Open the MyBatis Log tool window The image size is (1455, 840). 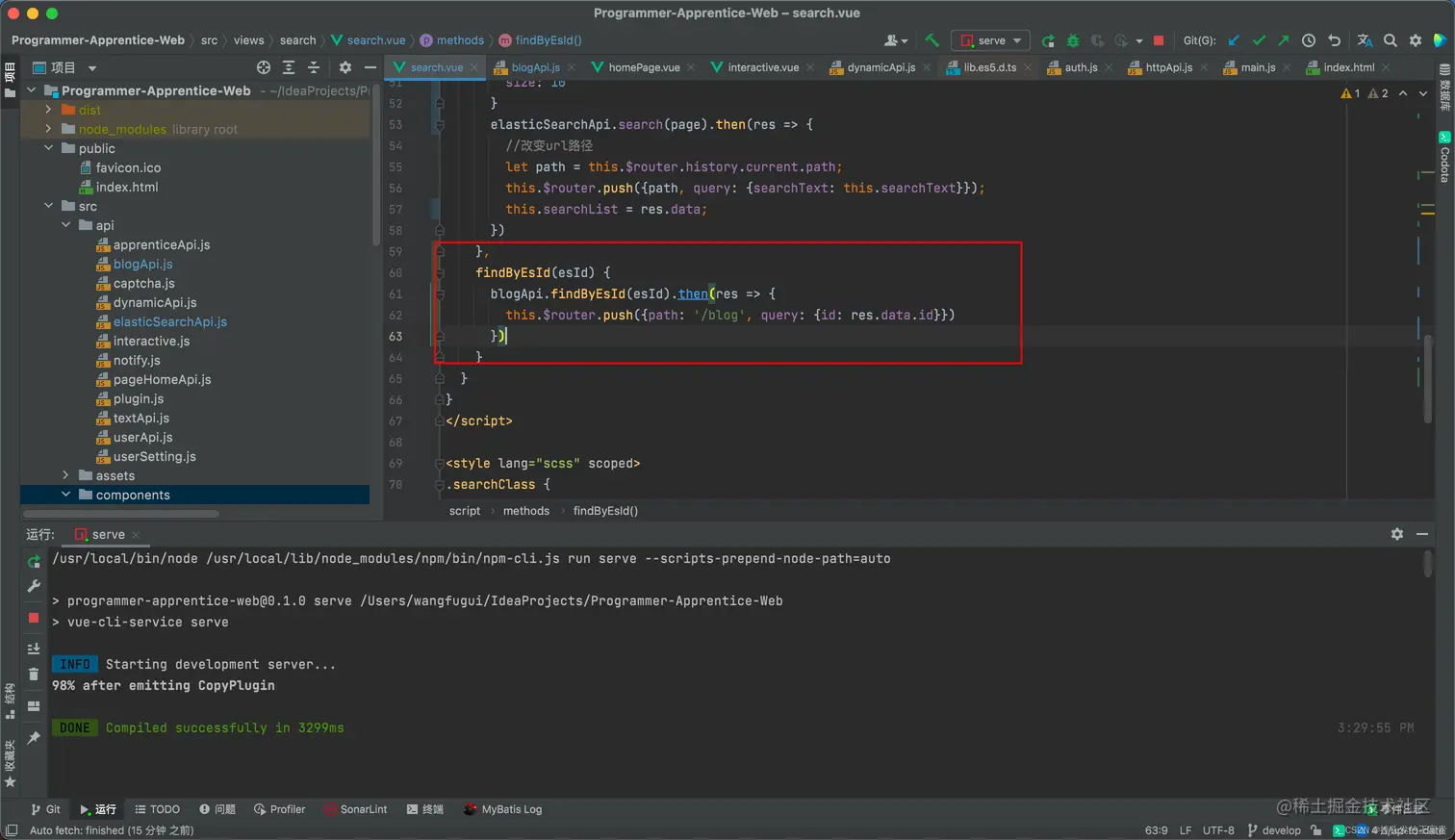pos(503,809)
